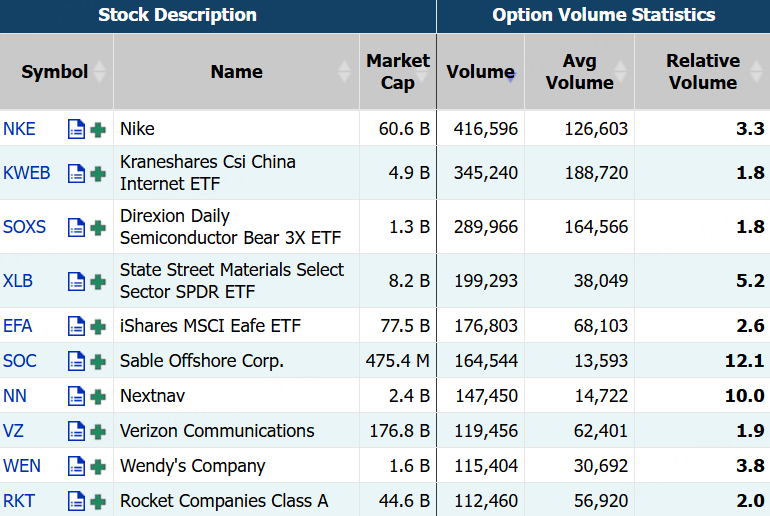The image size is (770, 516).
Task: Open the SOC ticker link
Action: 20,361
